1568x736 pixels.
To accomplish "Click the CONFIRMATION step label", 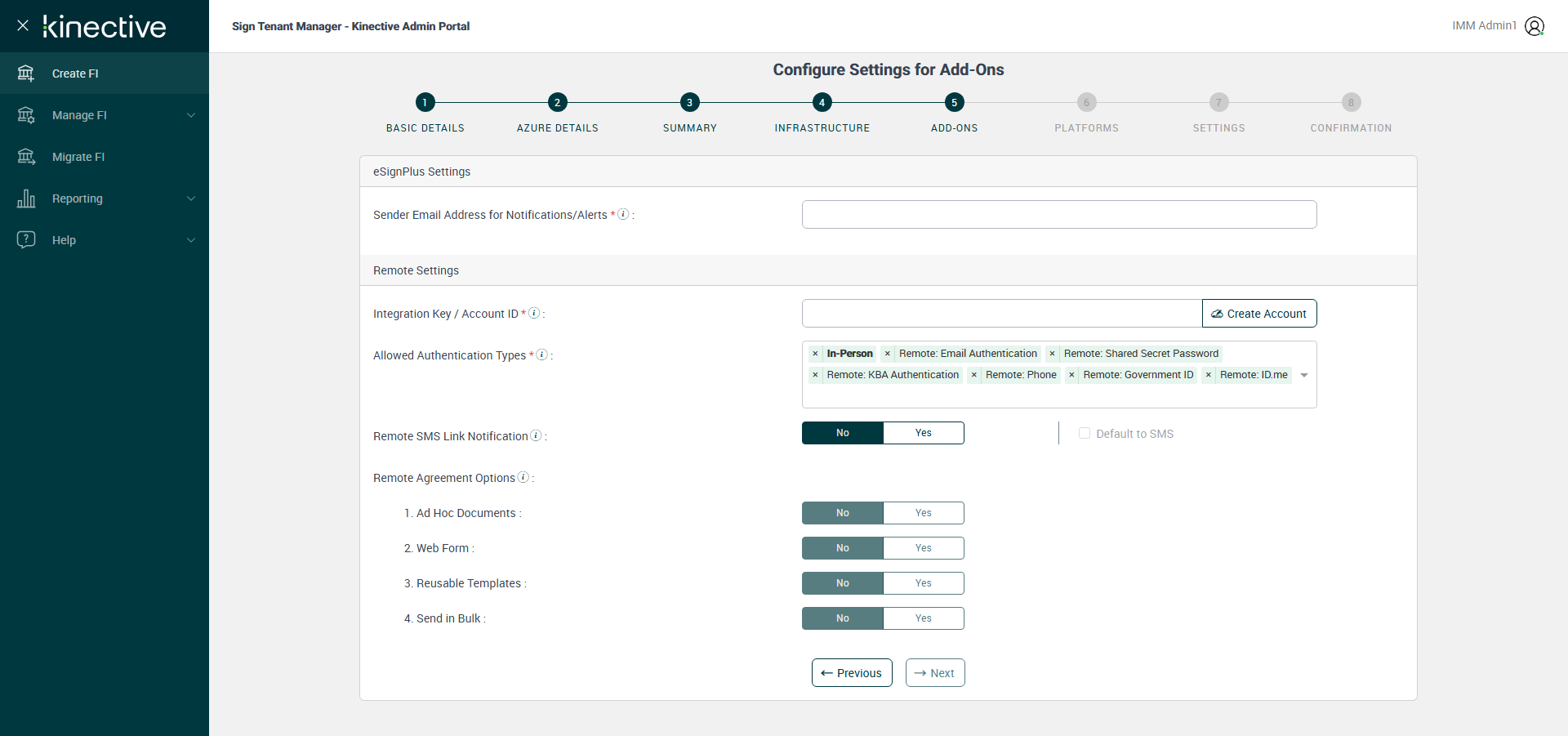I will pos(1351,128).
